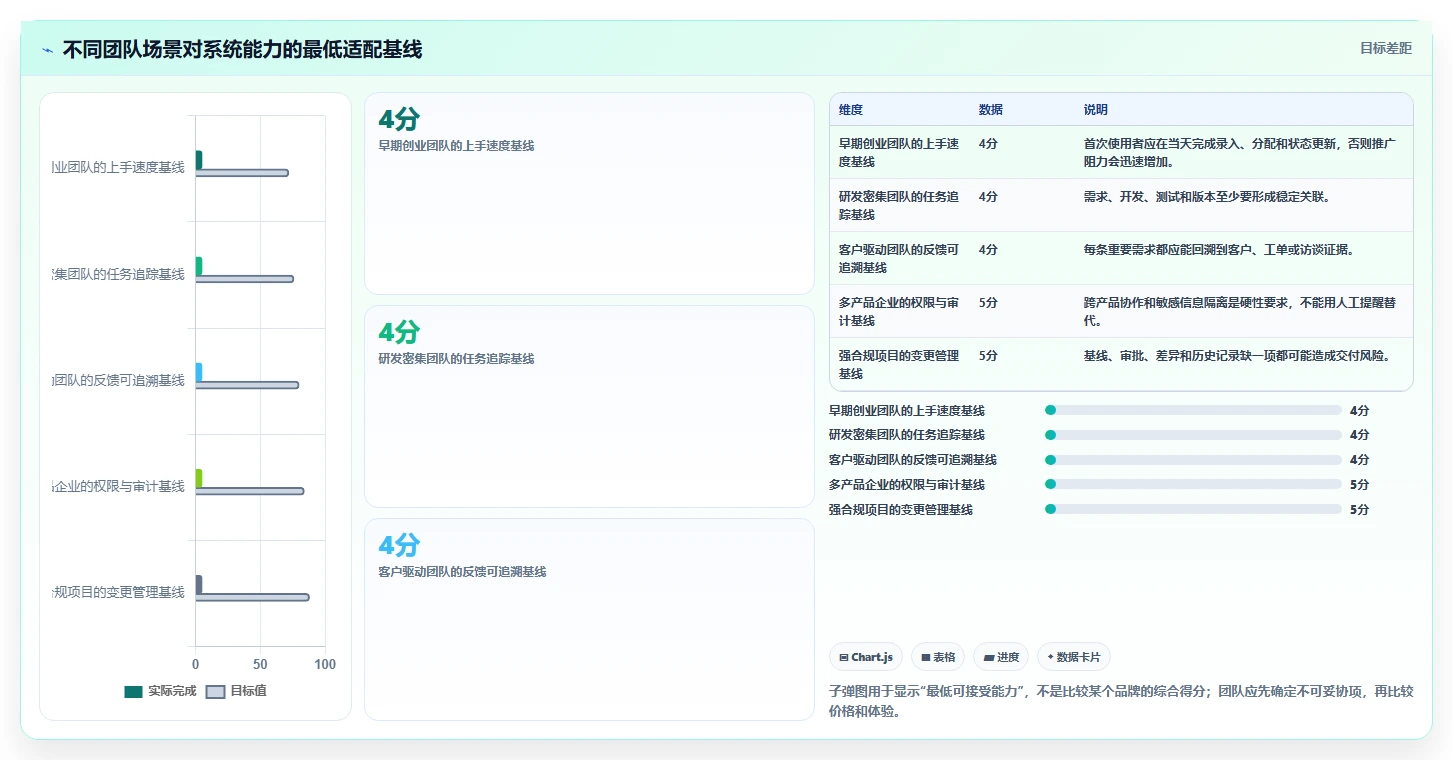
Task: Click the green actual bar for 上手速度基线
Action: pyautogui.click(x=199, y=160)
